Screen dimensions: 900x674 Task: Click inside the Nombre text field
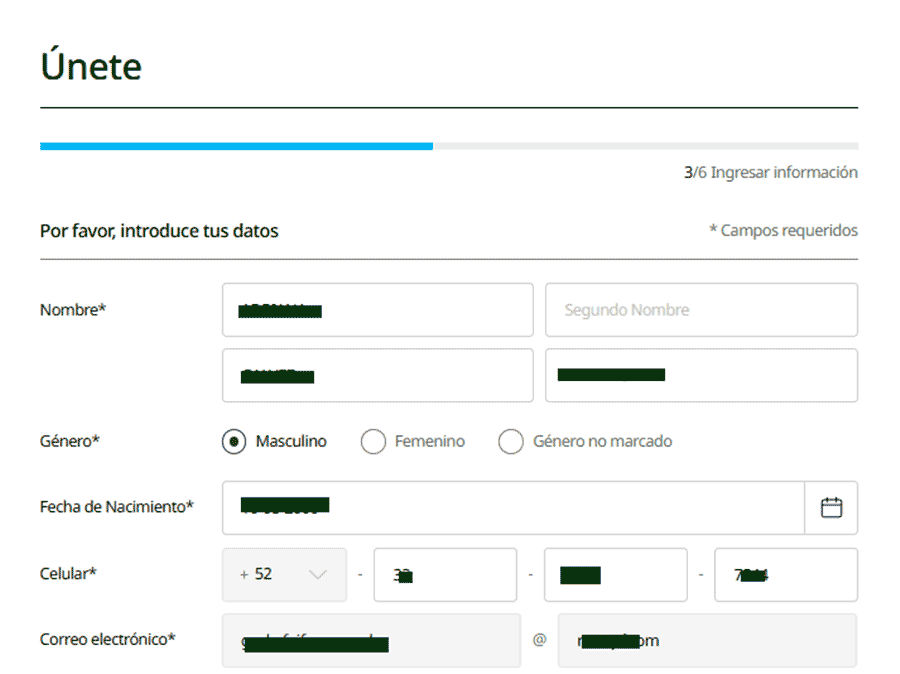tap(377, 310)
